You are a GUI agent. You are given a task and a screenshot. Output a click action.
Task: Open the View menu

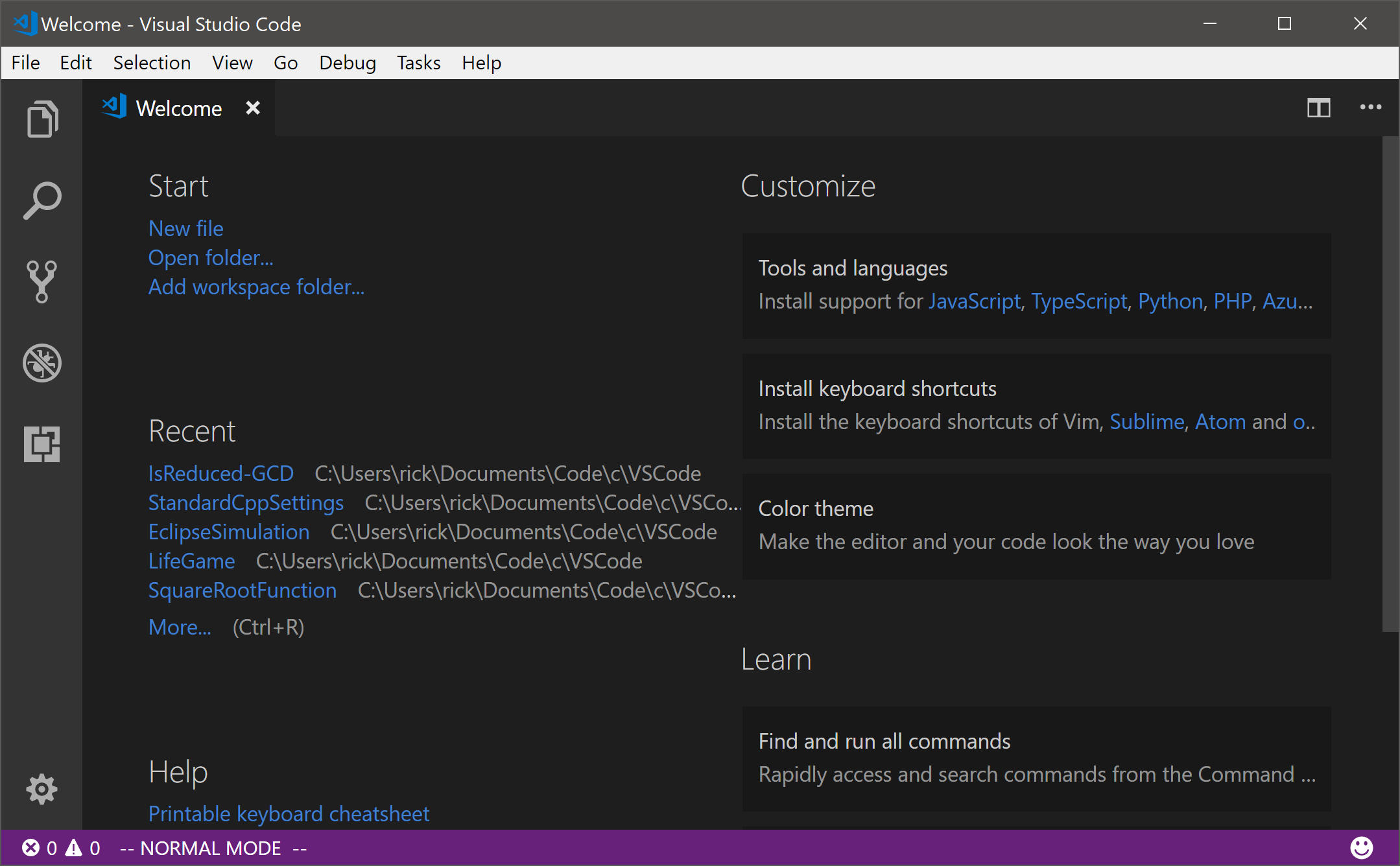(x=232, y=63)
